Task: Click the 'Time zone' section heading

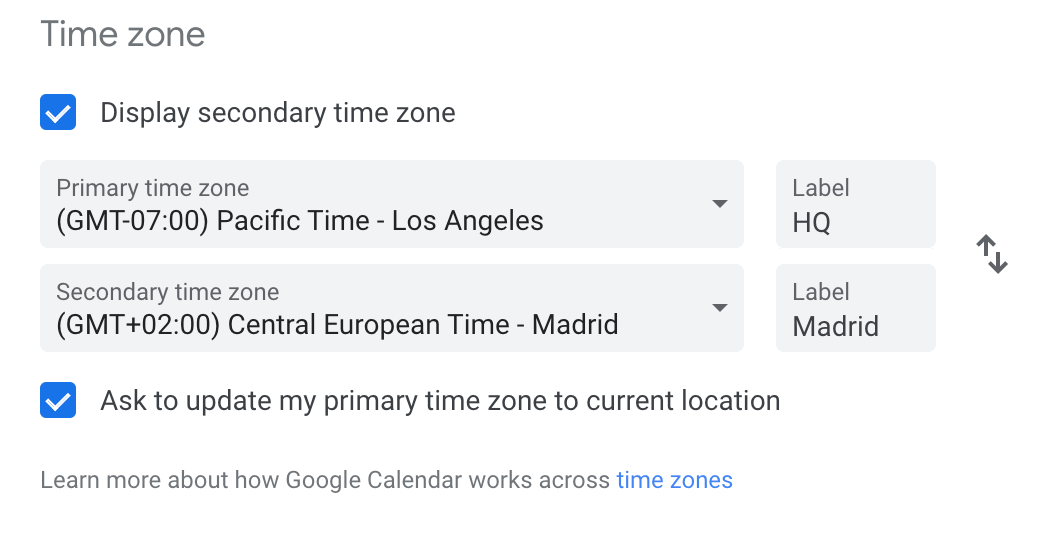Action: tap(123, 34)
